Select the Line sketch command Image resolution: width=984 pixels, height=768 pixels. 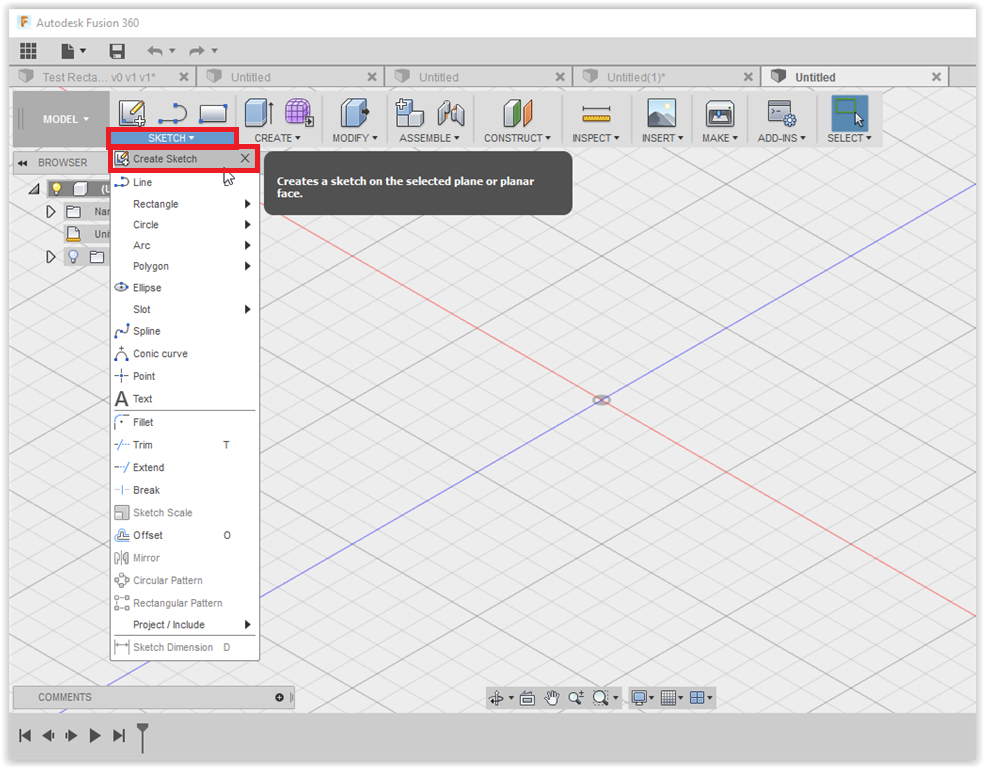pyautogui.click(x=142, y=182)
